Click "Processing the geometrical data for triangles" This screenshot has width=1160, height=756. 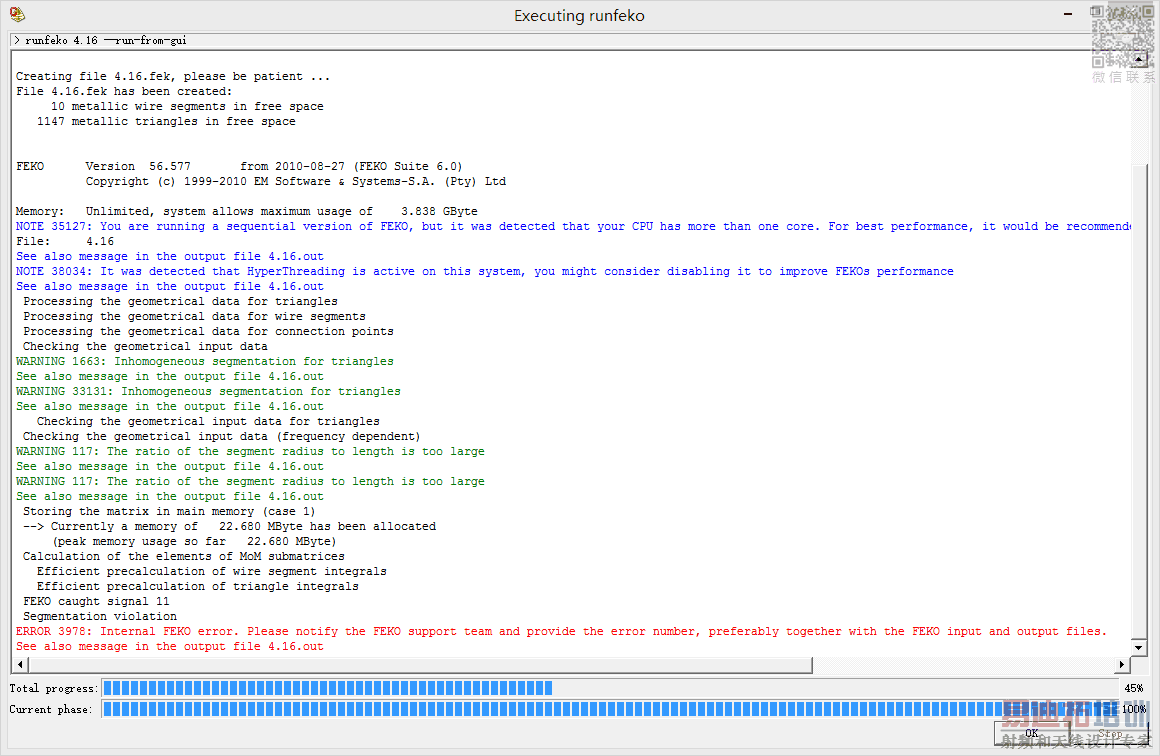click(181, 301)
